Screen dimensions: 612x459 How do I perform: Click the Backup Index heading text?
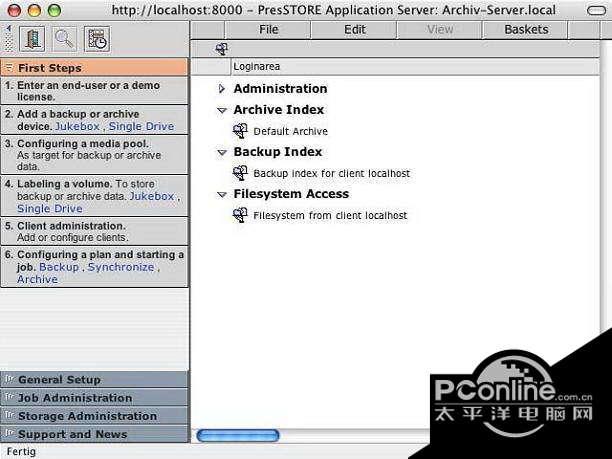click(x=278, y=152)
